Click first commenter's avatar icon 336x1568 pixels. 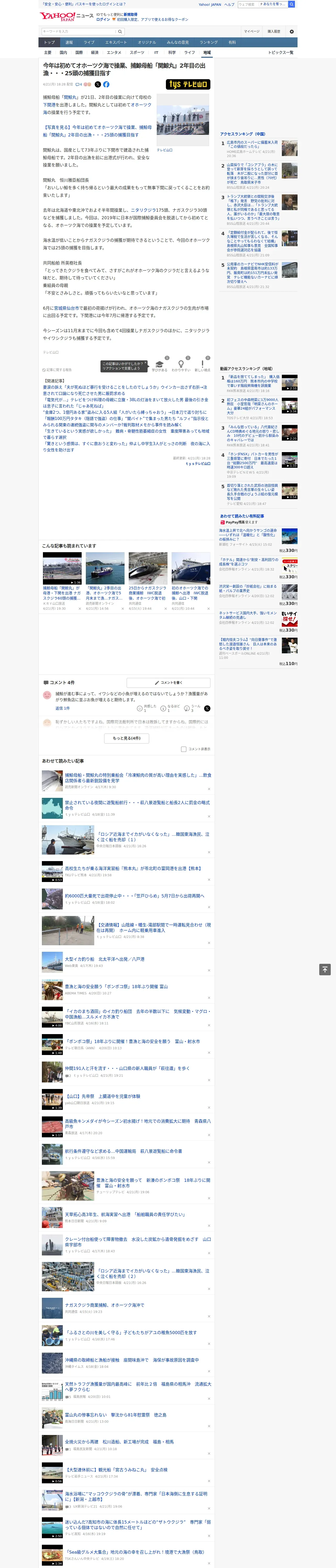47,695
